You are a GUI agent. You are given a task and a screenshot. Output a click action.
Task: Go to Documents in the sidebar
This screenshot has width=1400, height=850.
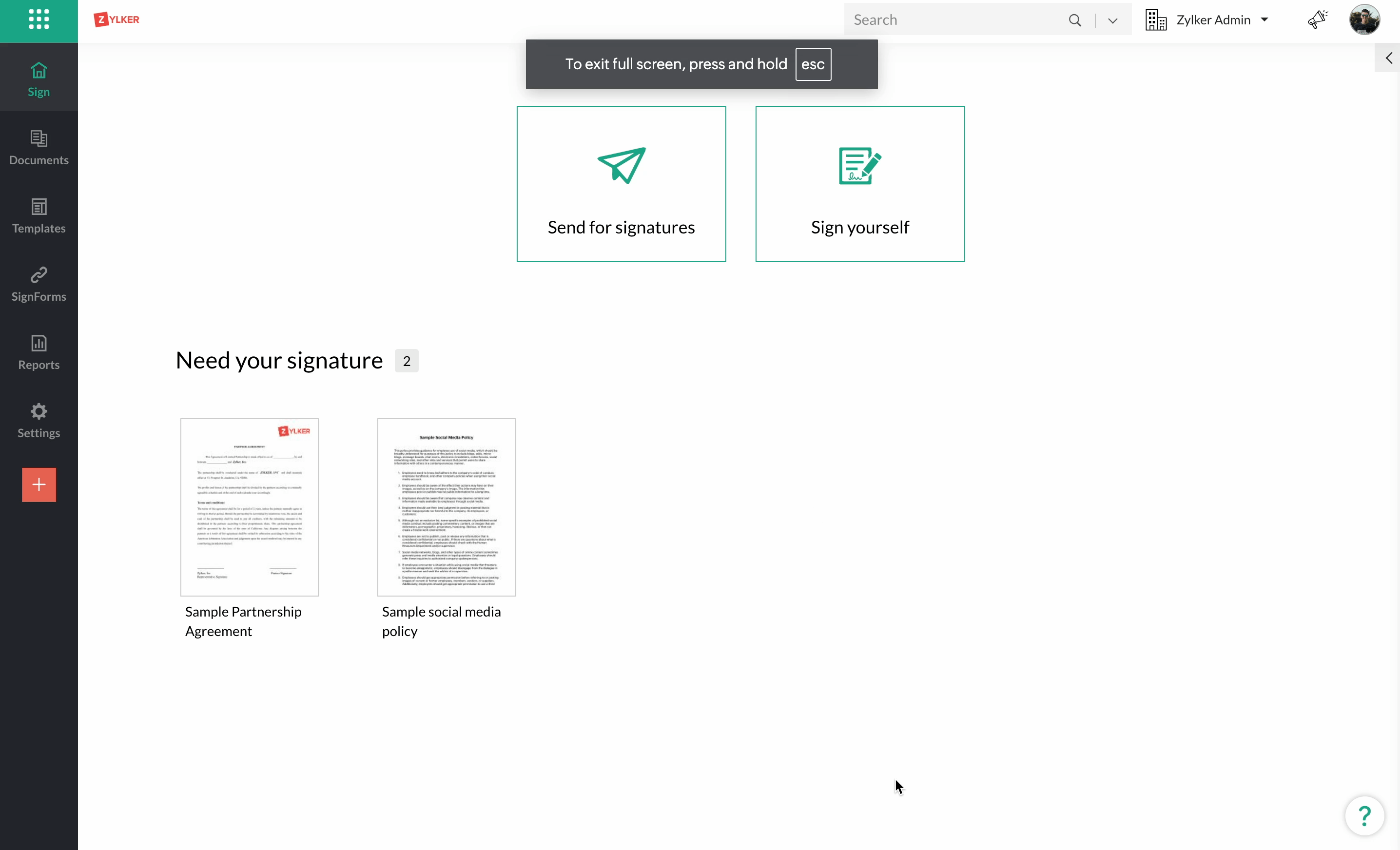(39, 147)
